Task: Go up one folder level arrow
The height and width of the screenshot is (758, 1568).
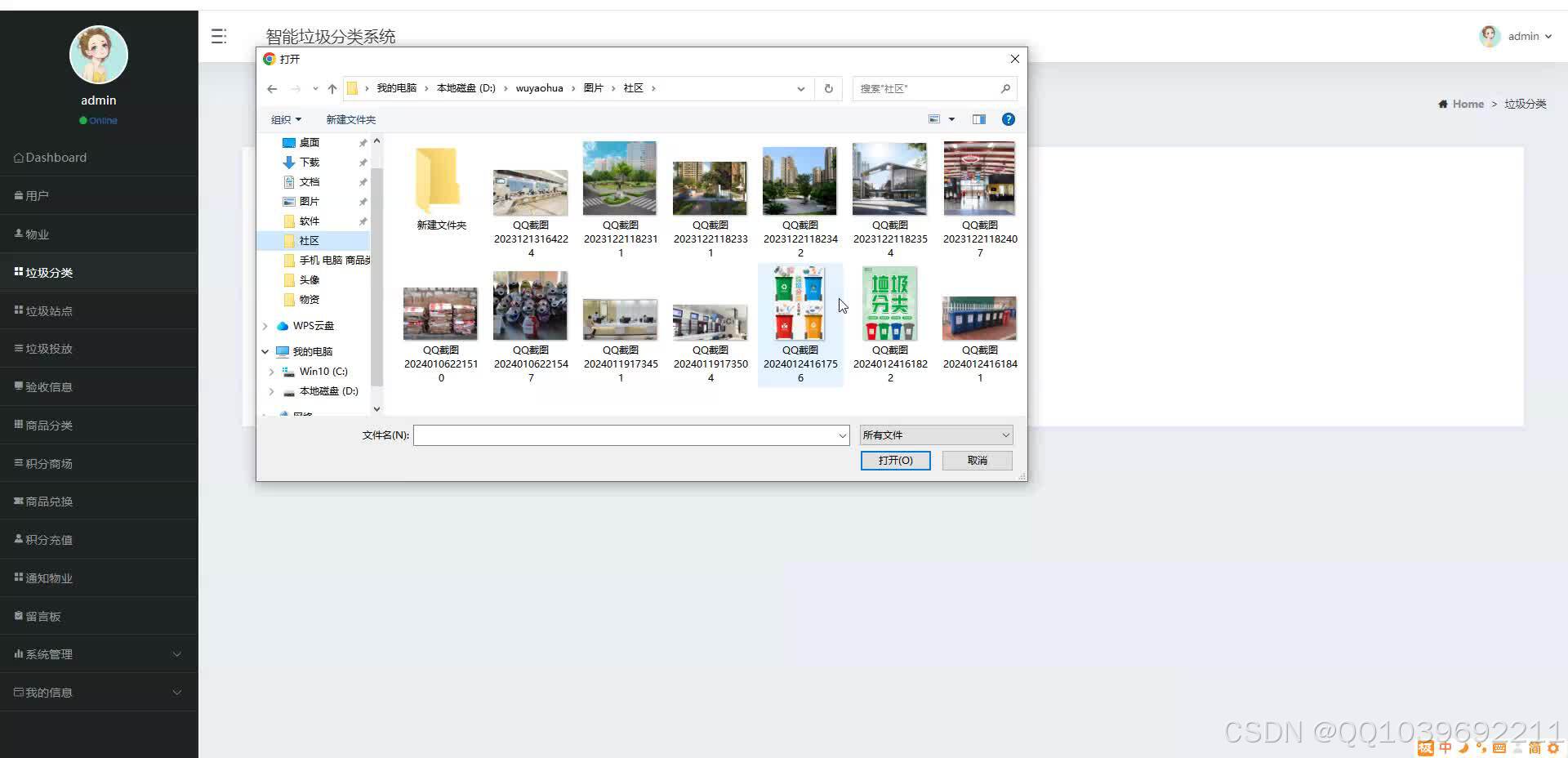Action: pos(332,88)
